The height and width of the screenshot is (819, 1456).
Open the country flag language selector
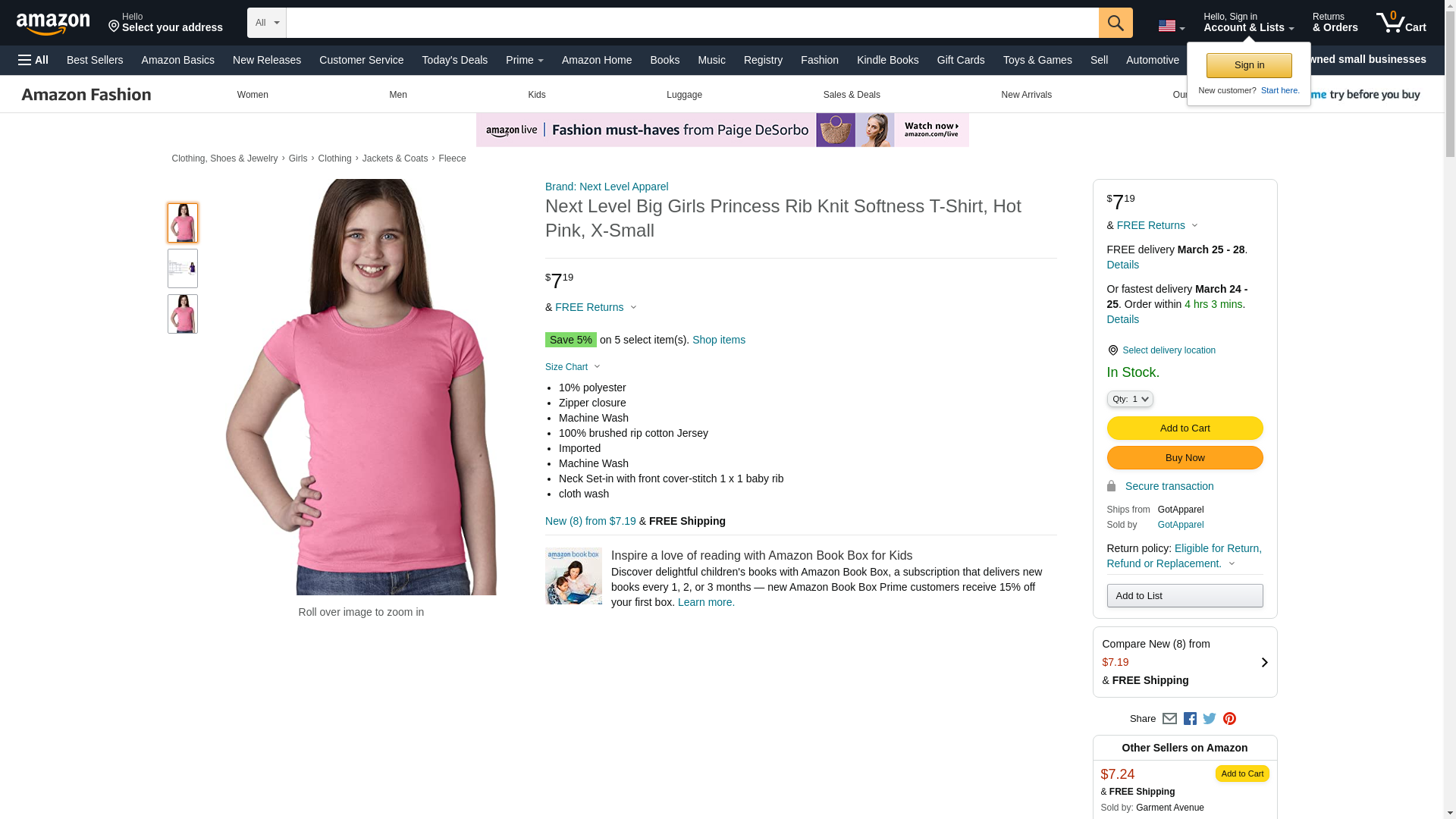pos(1171,27)
